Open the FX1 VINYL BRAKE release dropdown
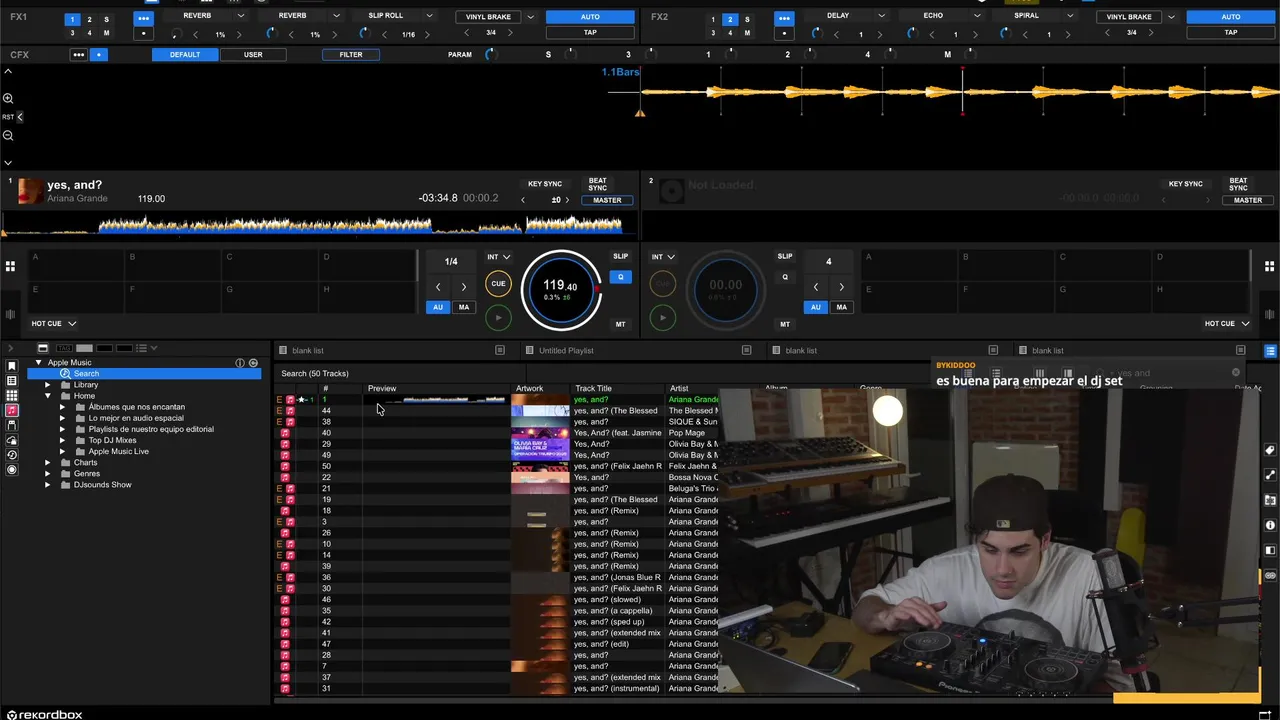This screenshot has width=1280, height=720. point(530,17)
